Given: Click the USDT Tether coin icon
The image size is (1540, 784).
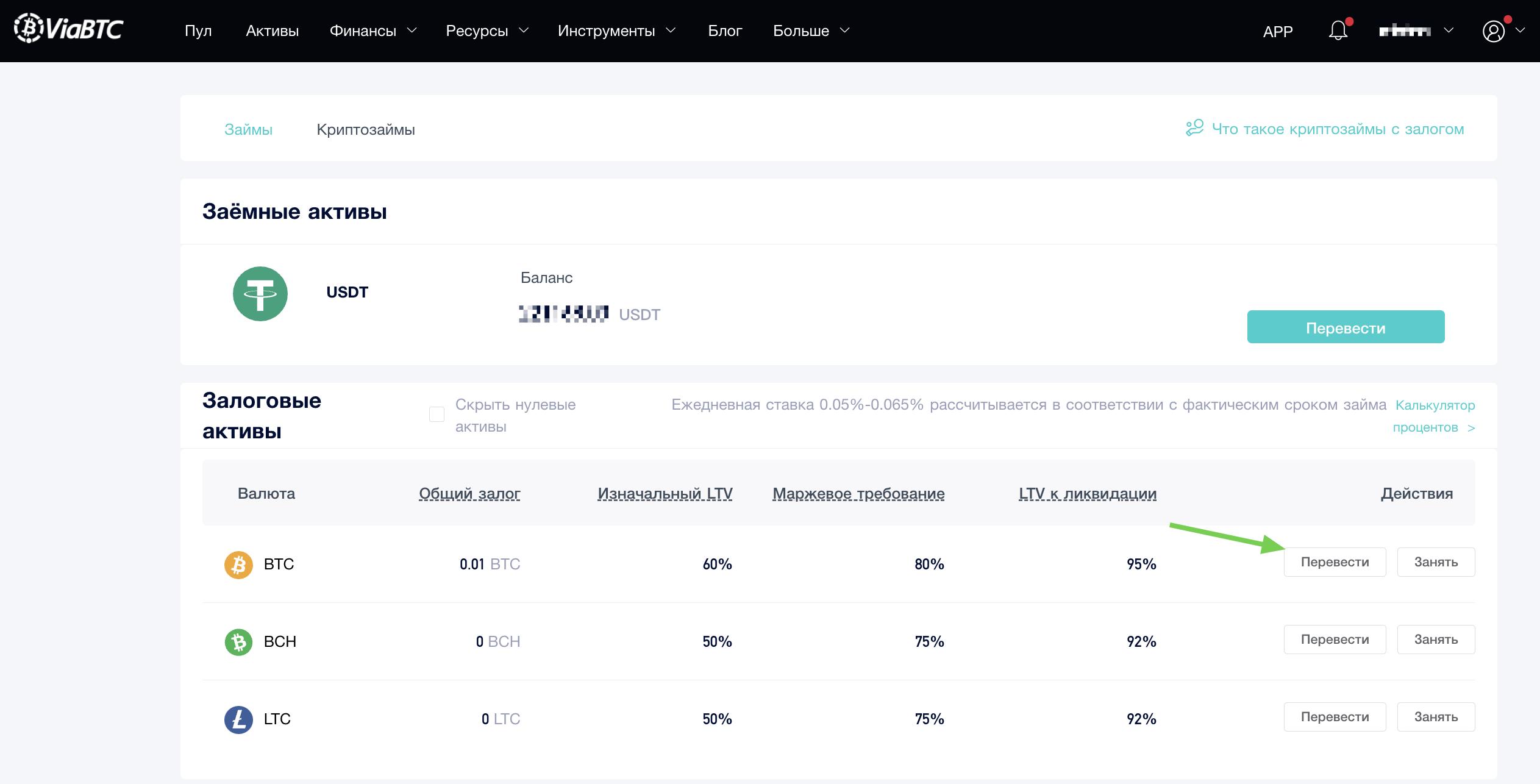Looking at the screenshot, I should [x=260, y=294].
